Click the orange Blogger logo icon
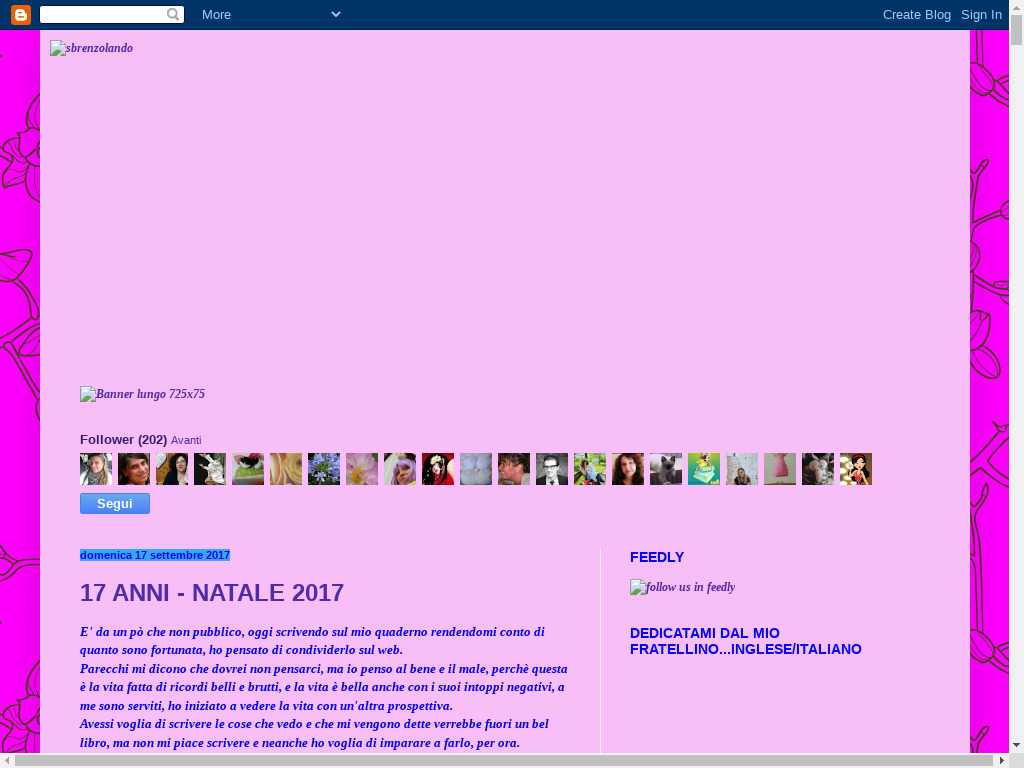1024x768 pixels. [21, 15]
